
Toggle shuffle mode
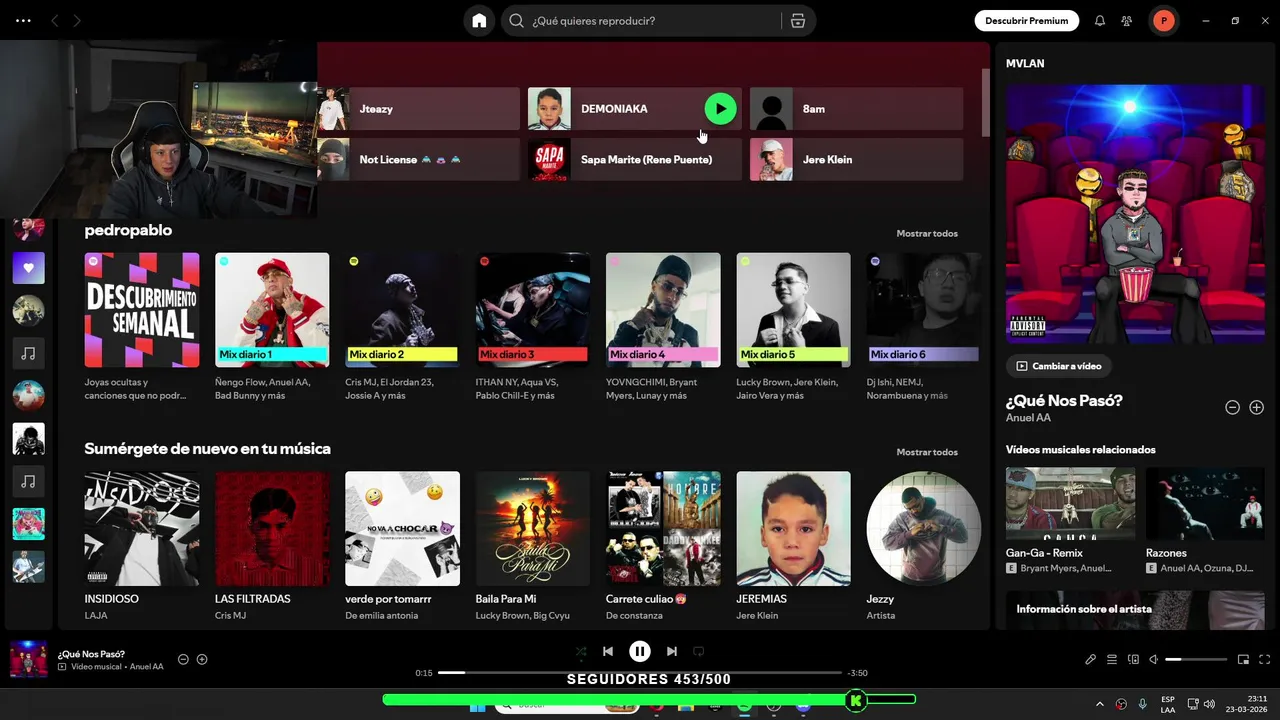click(581, 651)
